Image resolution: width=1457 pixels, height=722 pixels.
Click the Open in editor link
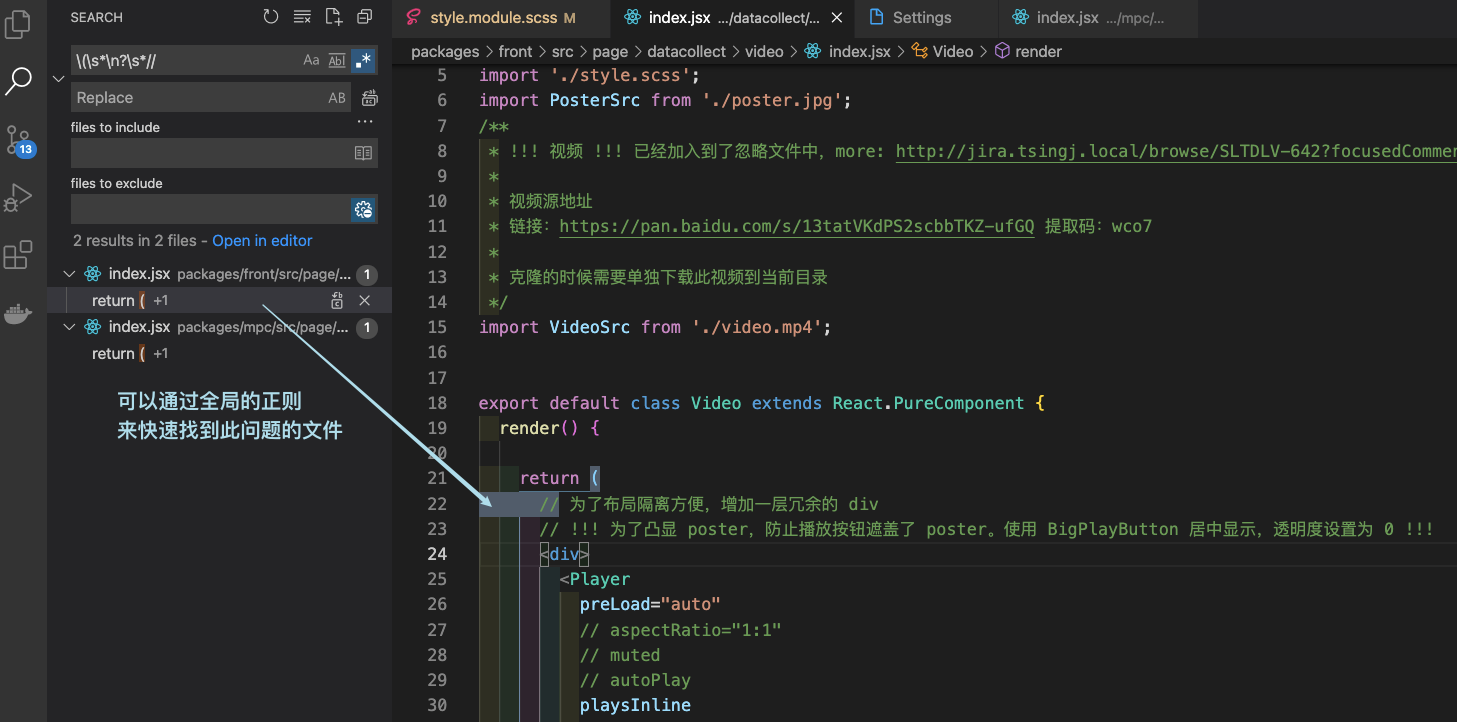click(x=262, y=241)
